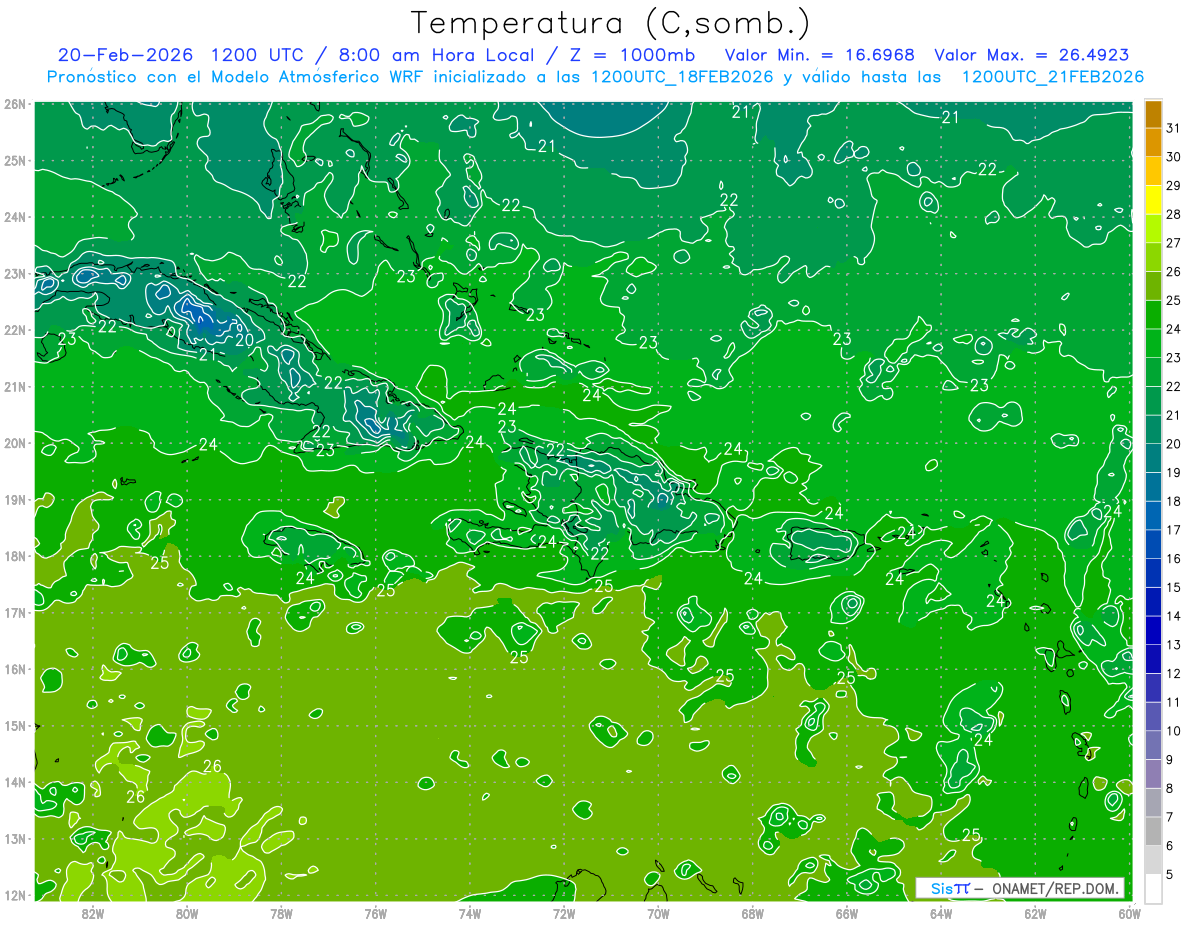
Task: Click the '72W' longitude axis label
Action: pyautogui.click(x=564, y=913)
